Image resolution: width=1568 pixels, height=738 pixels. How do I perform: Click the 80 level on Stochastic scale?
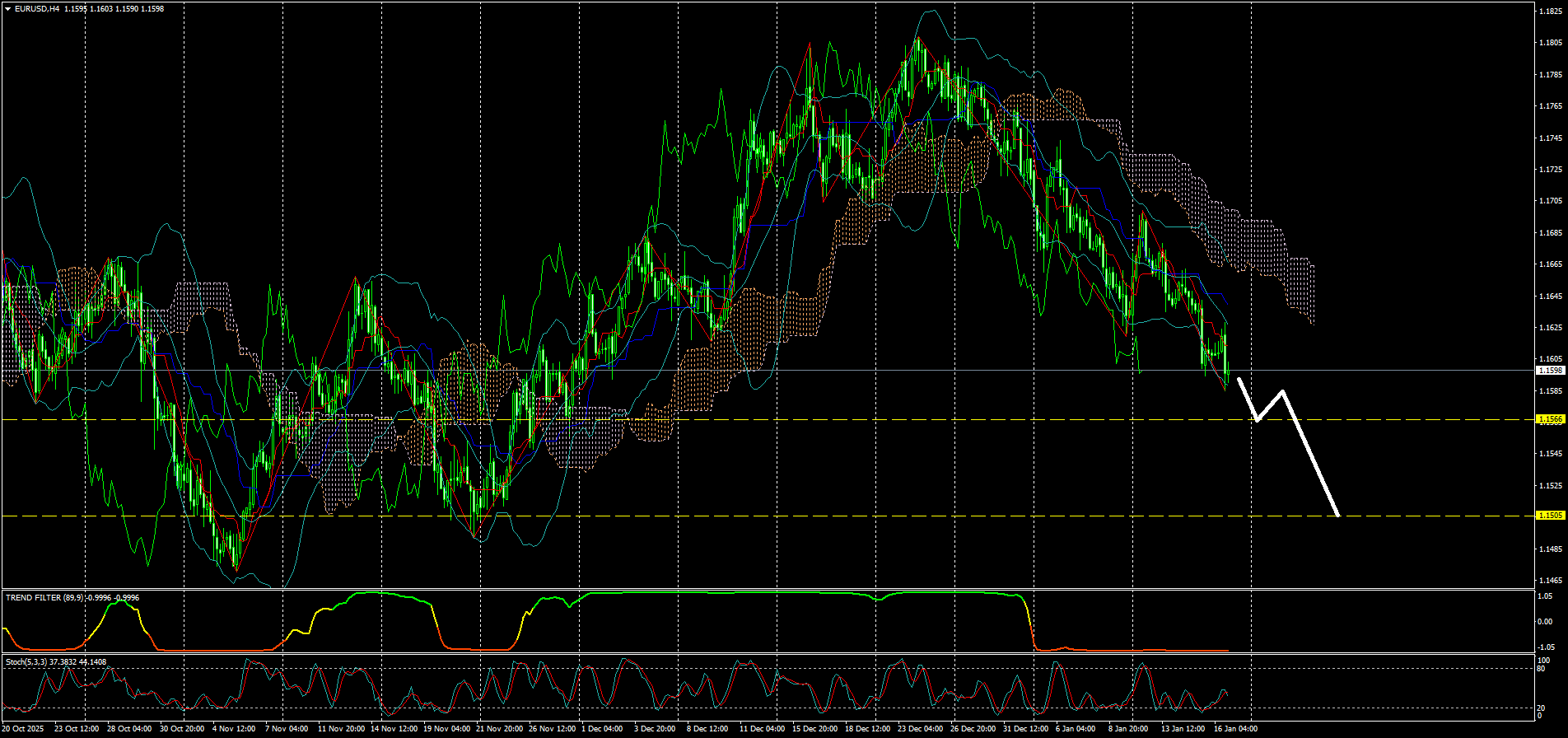[1542, 668]
